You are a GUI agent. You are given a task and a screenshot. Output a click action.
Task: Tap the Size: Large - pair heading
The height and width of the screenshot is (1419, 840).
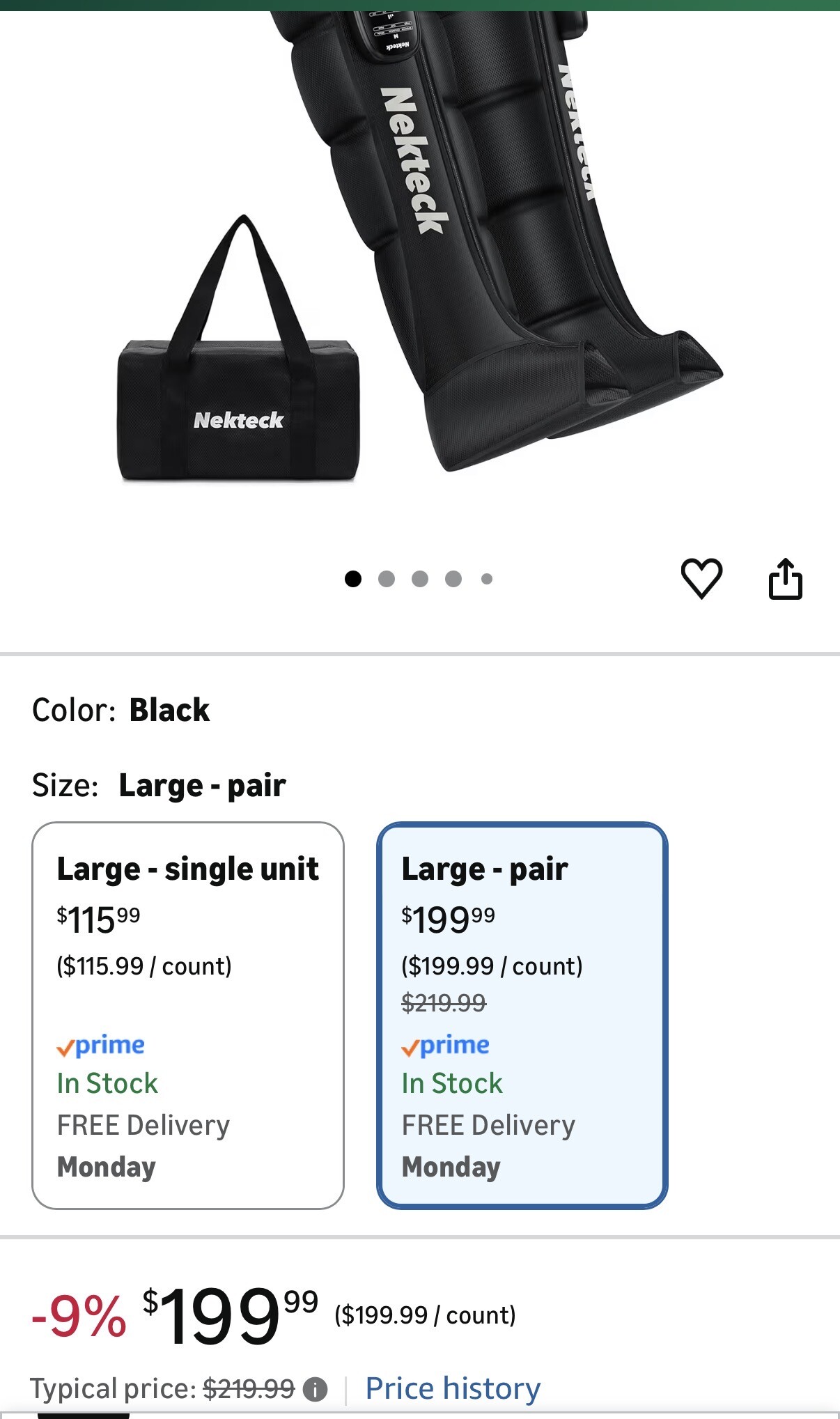pyautogui.click(x=159, y=785)
